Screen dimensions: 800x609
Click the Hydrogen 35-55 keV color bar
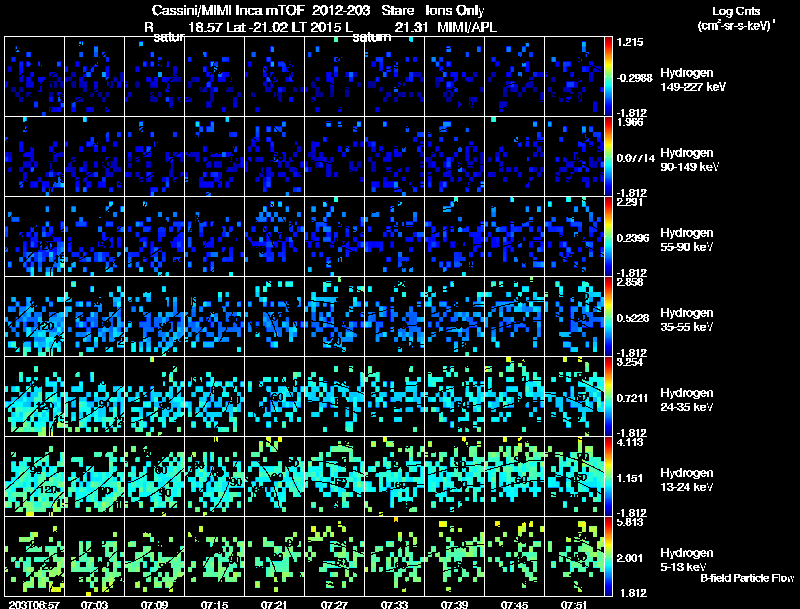[608, 317]
